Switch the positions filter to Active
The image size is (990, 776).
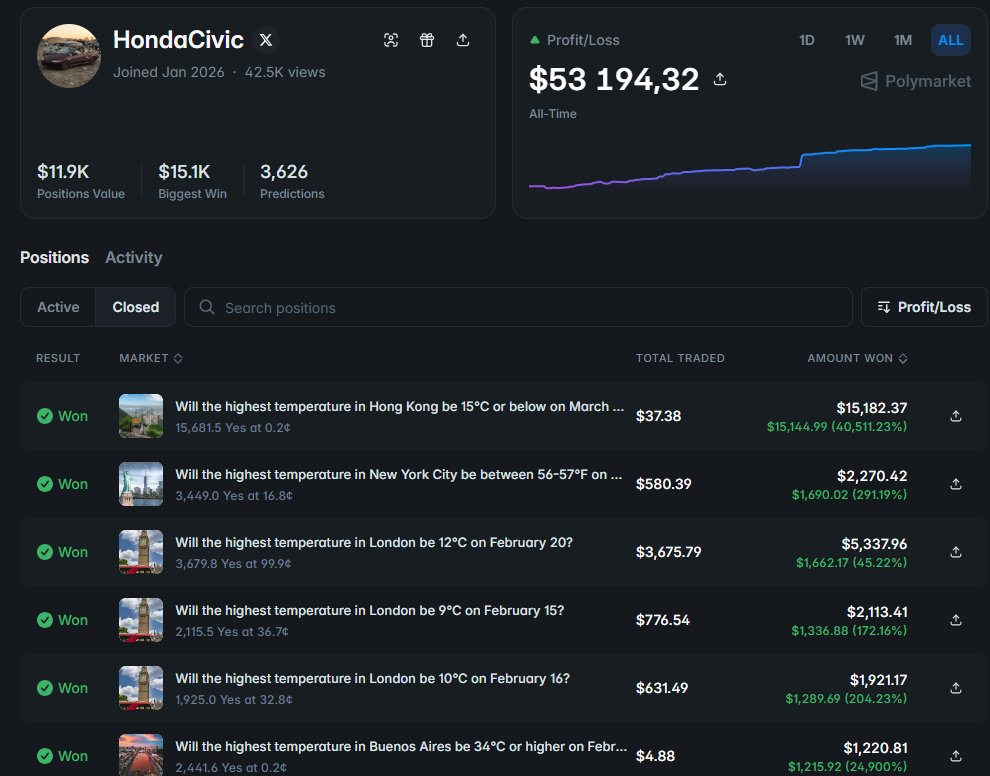(x=57, y=307)
